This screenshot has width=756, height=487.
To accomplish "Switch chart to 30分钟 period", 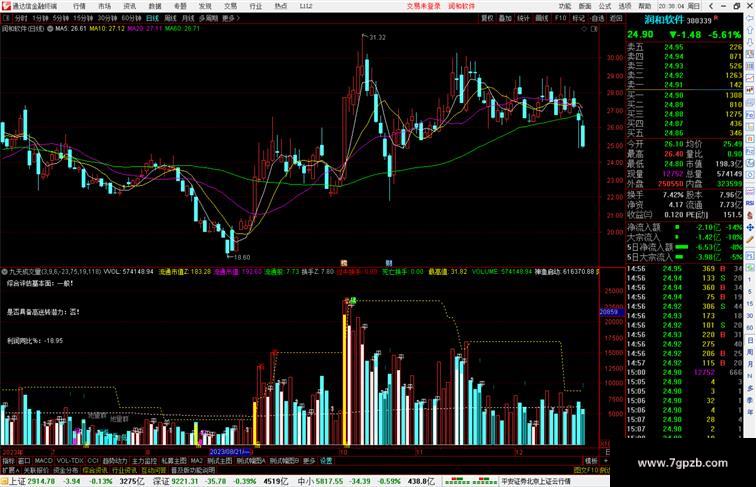I will click(x=107, y=18).
